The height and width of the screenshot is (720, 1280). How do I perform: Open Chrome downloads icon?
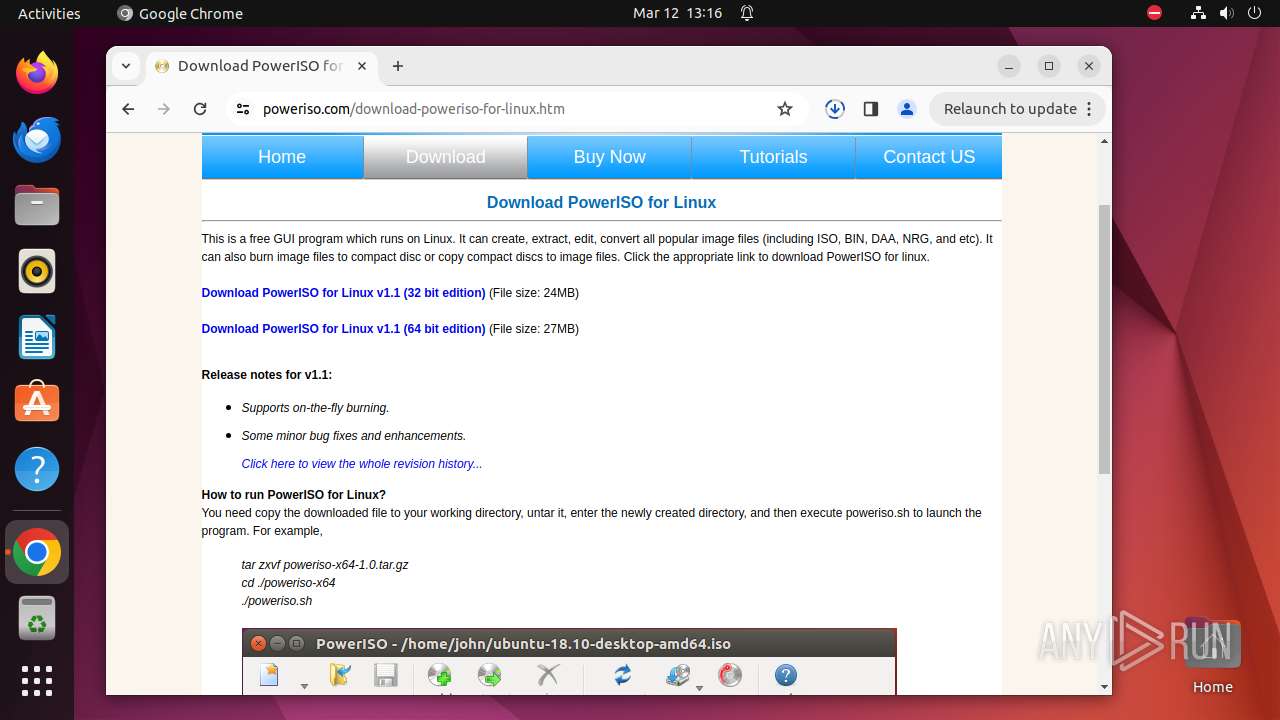coord(835,109)
